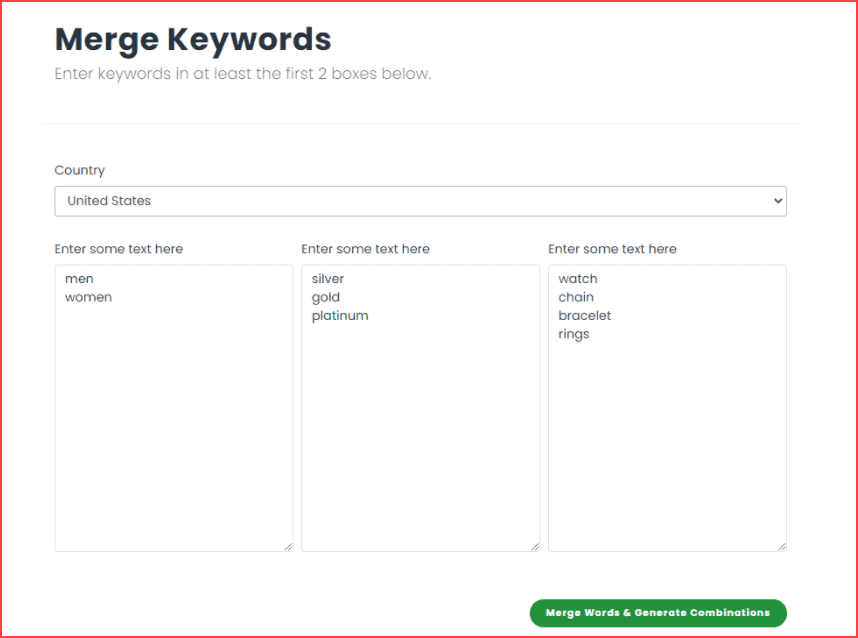Click Merge Words & Generate Combinations button
Screen dimensions: 858x638
click(657, 613)
